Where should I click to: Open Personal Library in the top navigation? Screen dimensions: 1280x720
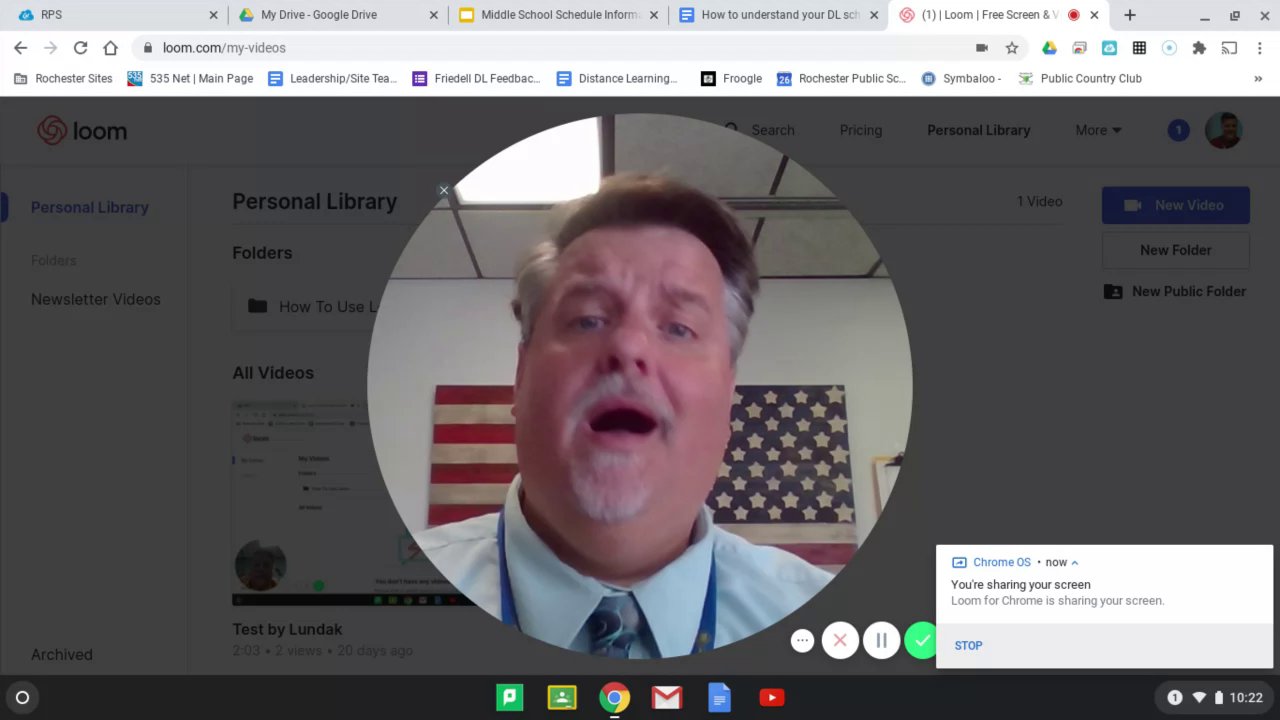(978, 130)
